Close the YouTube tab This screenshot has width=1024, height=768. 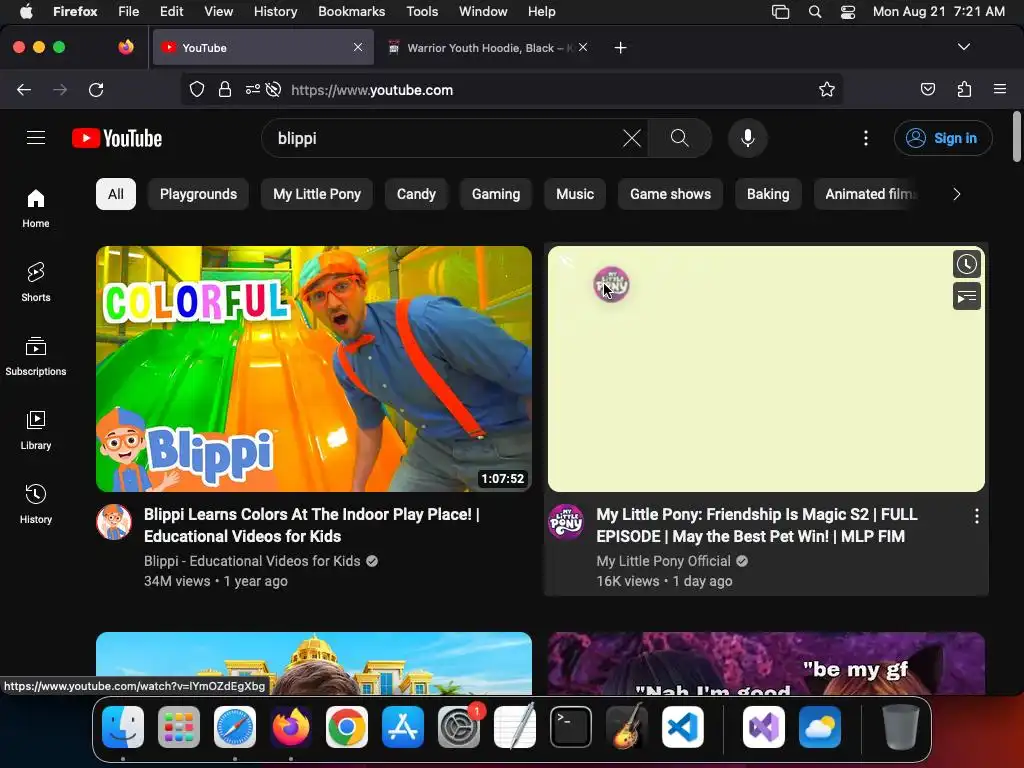tap(358, 47)
